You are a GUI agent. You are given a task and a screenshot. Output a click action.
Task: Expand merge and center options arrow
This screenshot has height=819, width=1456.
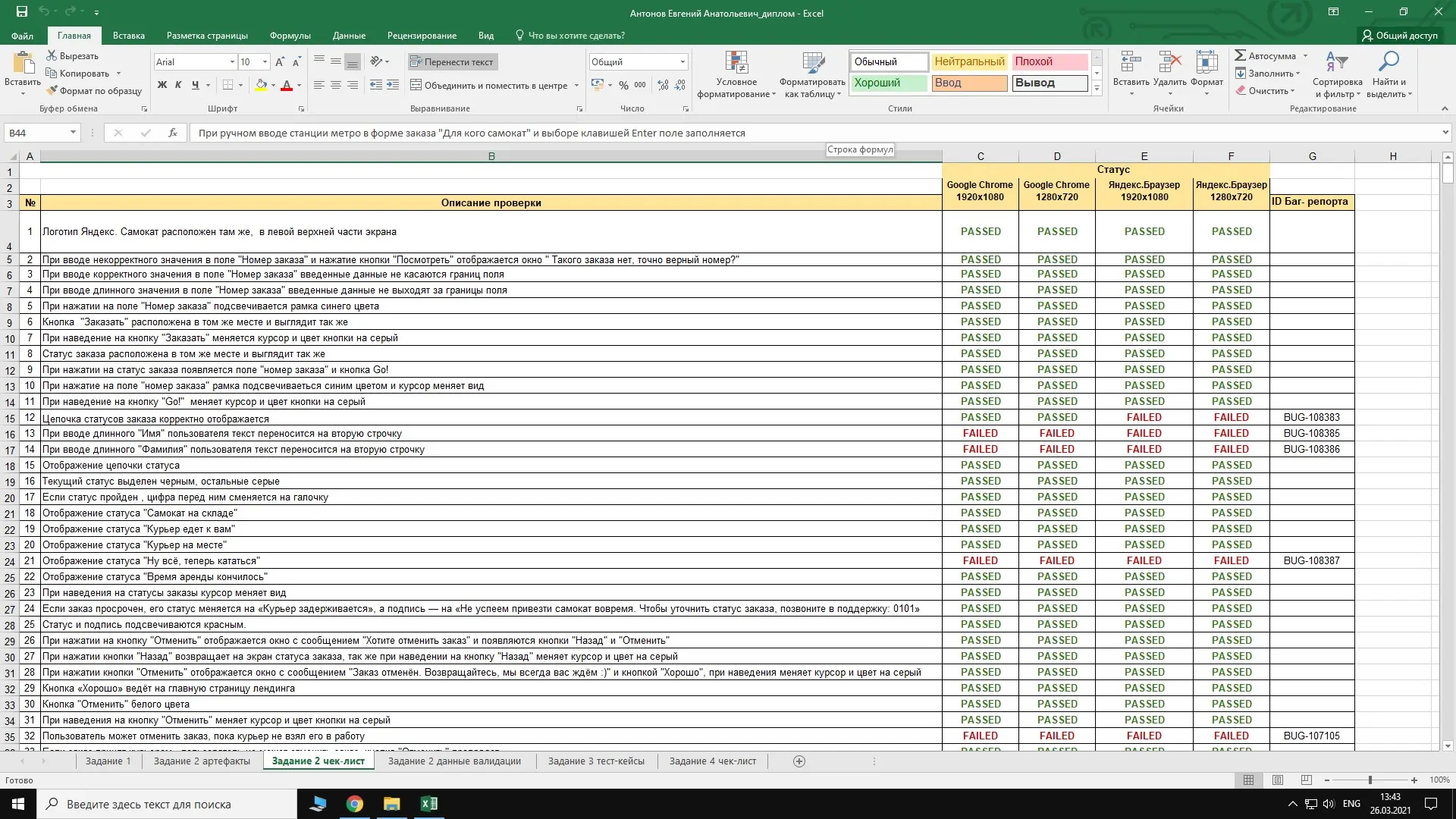tap(576, 86)
